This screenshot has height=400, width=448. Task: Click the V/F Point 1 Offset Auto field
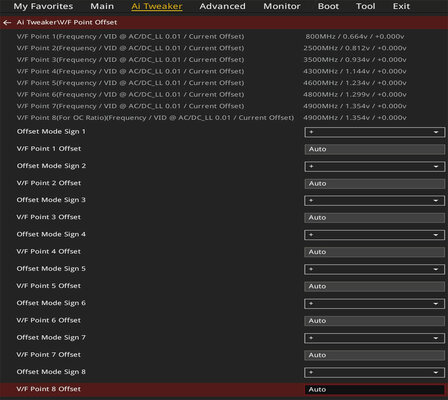(x=374, y=149)
